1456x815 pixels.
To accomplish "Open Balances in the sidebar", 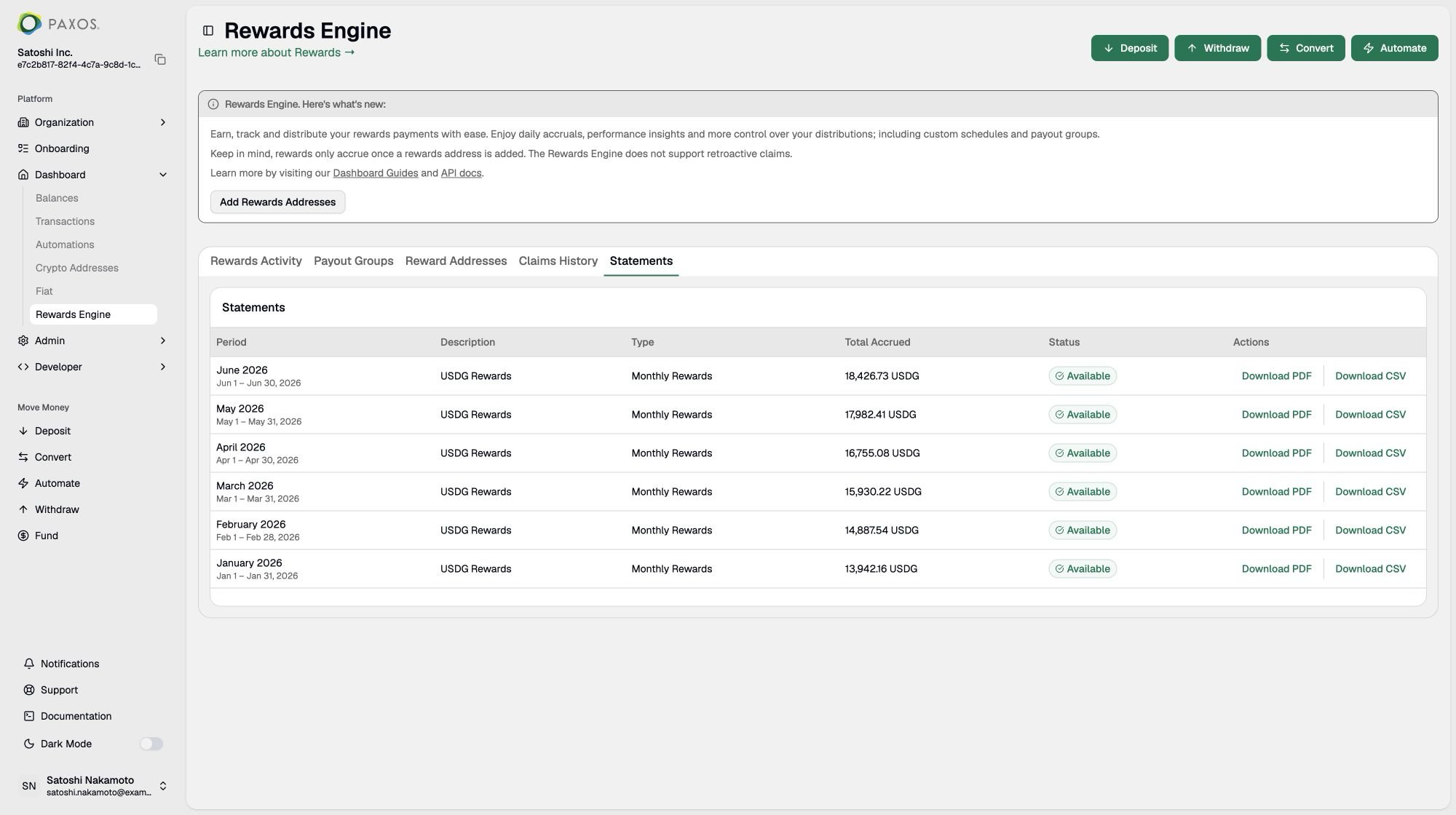I will point(57,198).
